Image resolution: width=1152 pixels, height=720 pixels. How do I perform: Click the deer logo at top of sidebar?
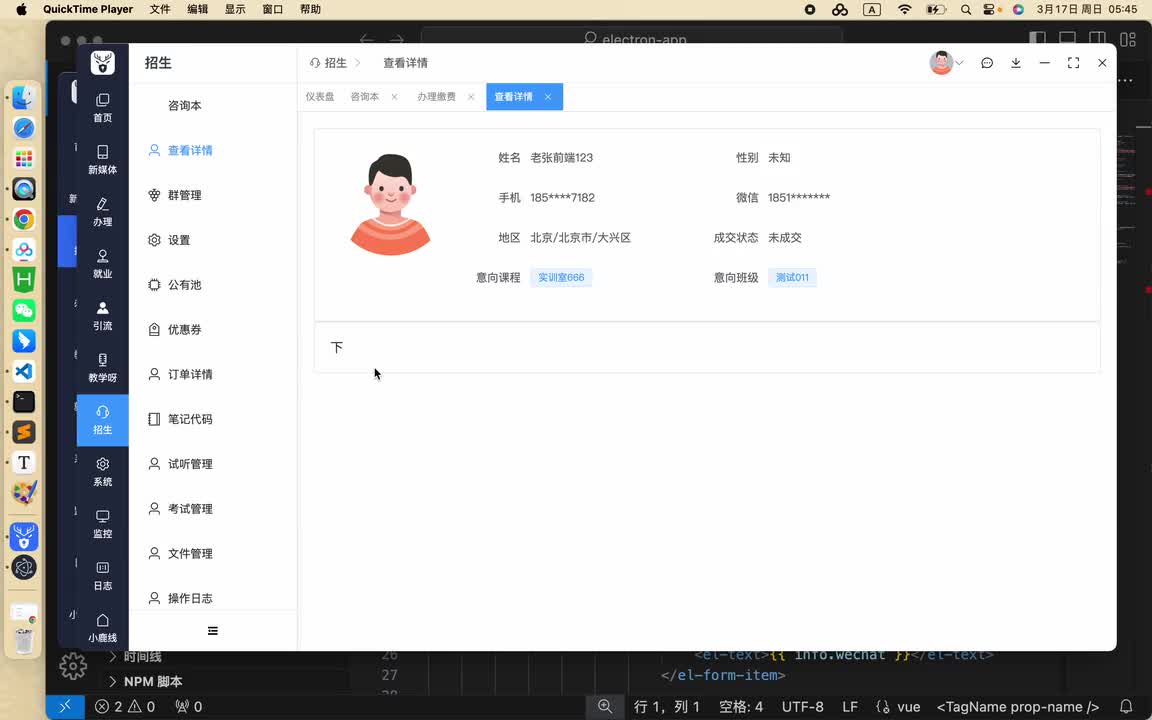(102, 62)
